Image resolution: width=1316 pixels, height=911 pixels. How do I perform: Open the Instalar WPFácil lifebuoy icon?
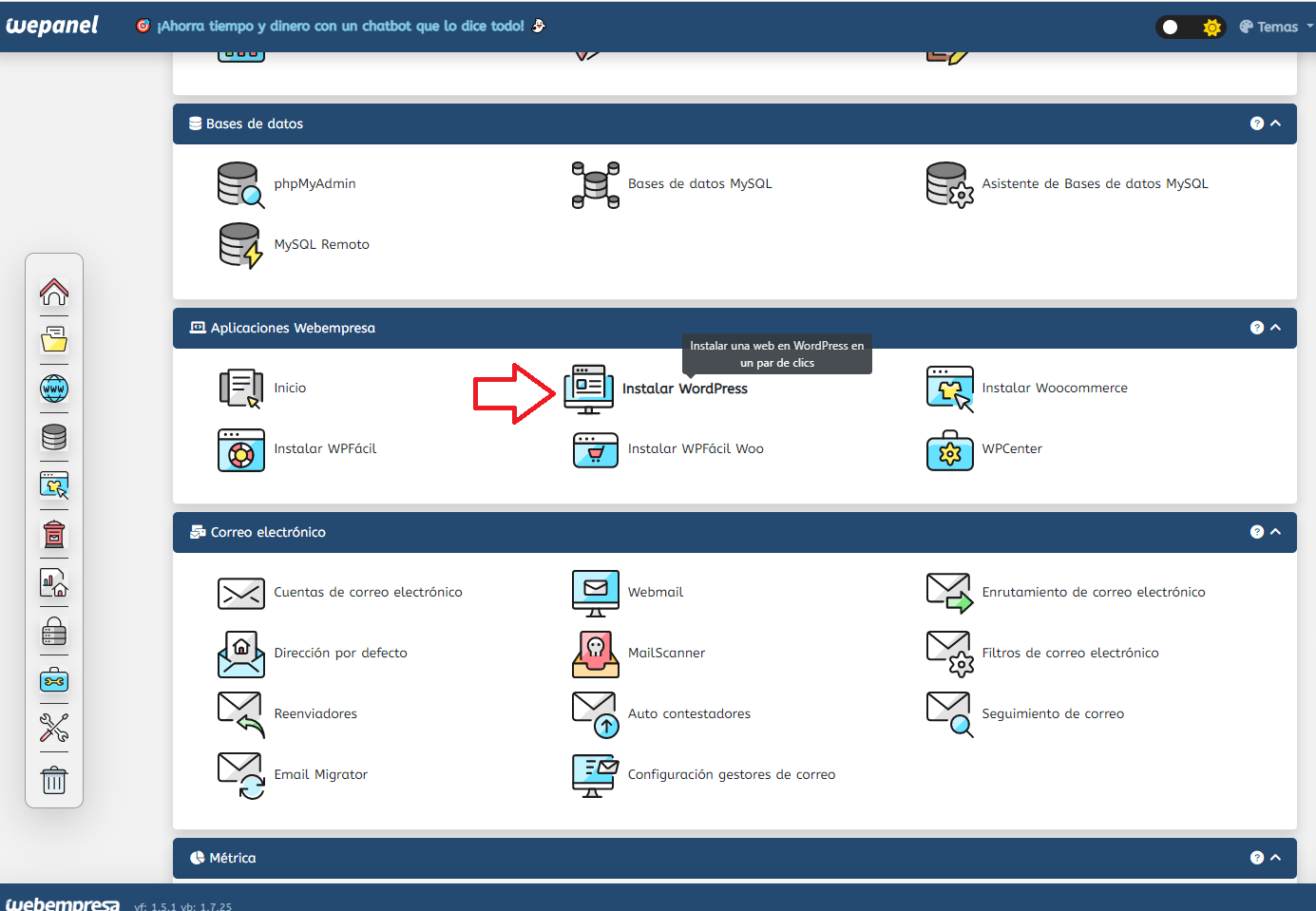(x=241, y=449)
